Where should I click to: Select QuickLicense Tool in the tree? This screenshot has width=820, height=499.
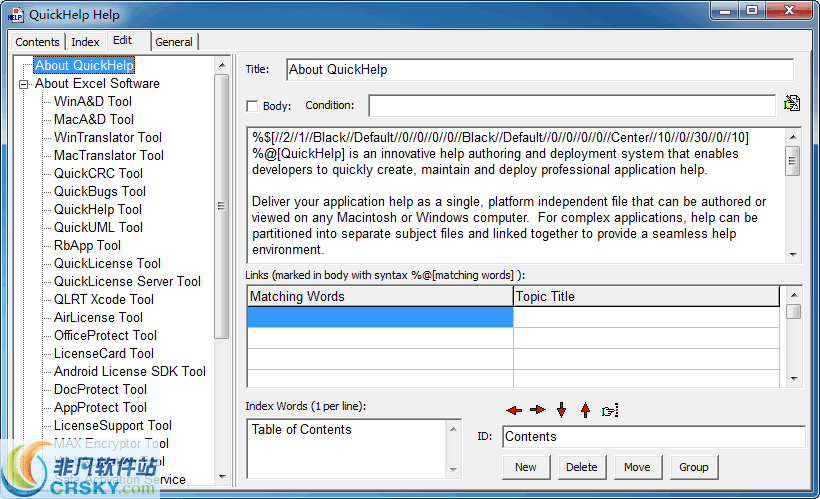click(107, 264)
